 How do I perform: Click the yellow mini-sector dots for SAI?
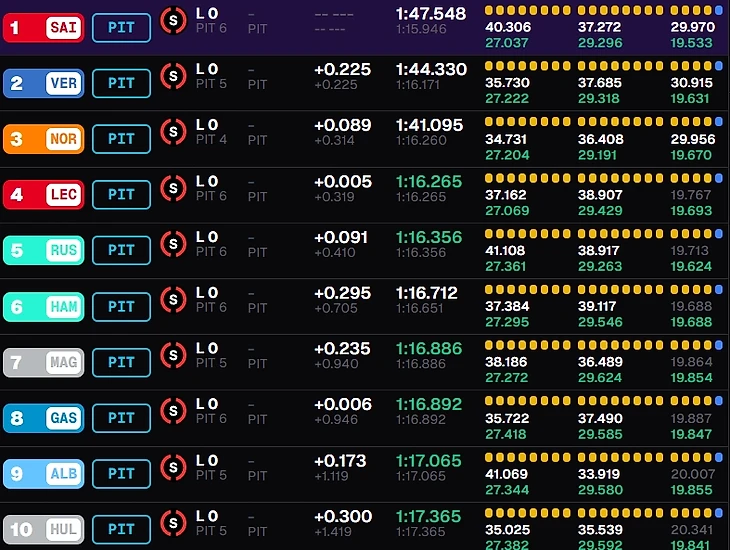point(603,10)
